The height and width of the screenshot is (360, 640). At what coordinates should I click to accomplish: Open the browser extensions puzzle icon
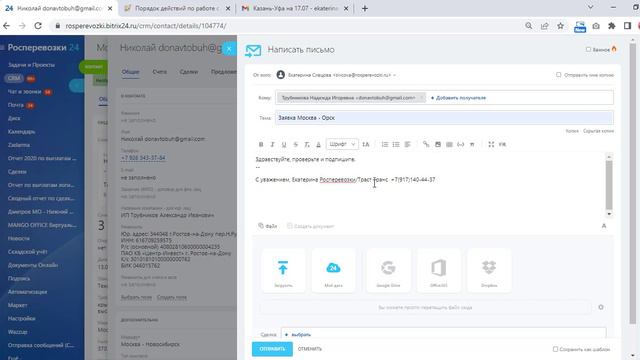(611, 26)
